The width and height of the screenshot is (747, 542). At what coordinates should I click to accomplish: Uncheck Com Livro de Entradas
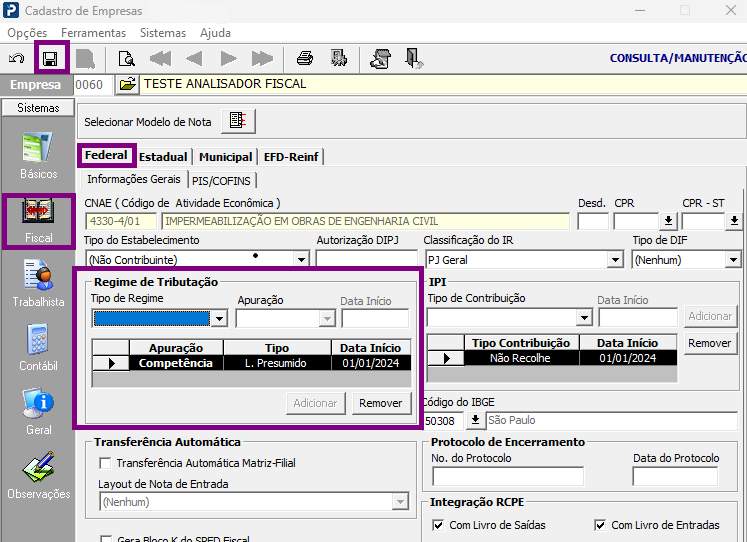[600, 525]
